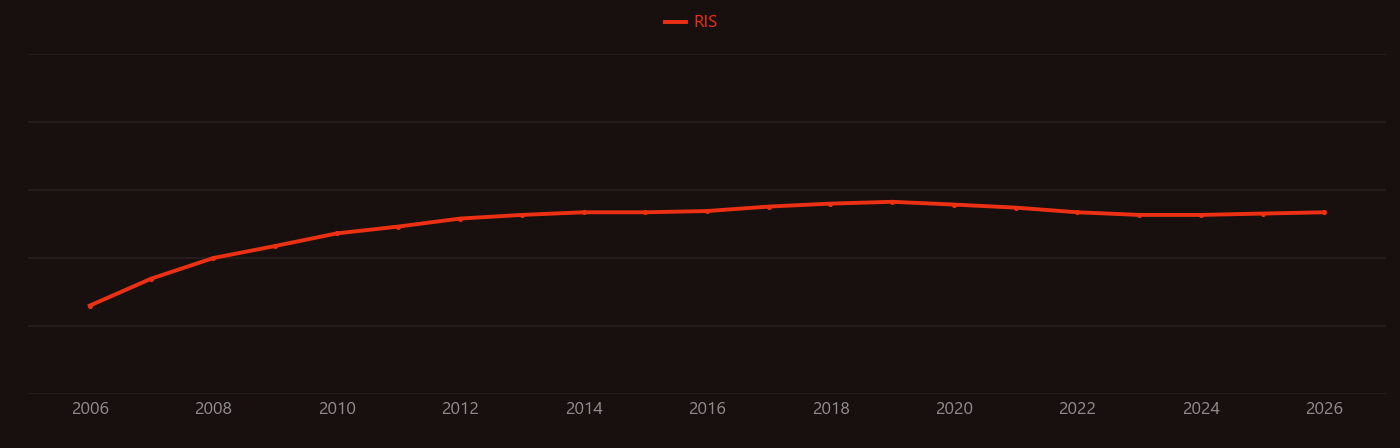Click the 2022 axis label
Screen dimensions: 1400x448
[1077, 409]
